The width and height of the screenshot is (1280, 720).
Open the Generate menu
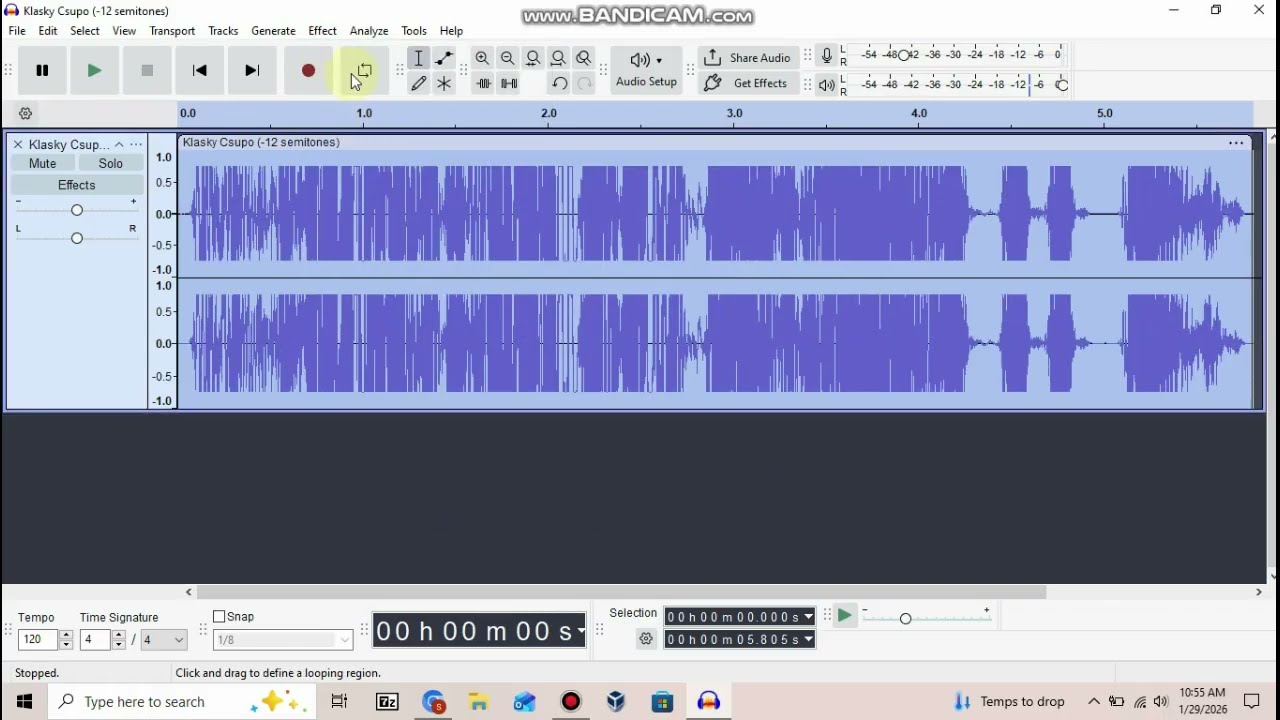273,31
